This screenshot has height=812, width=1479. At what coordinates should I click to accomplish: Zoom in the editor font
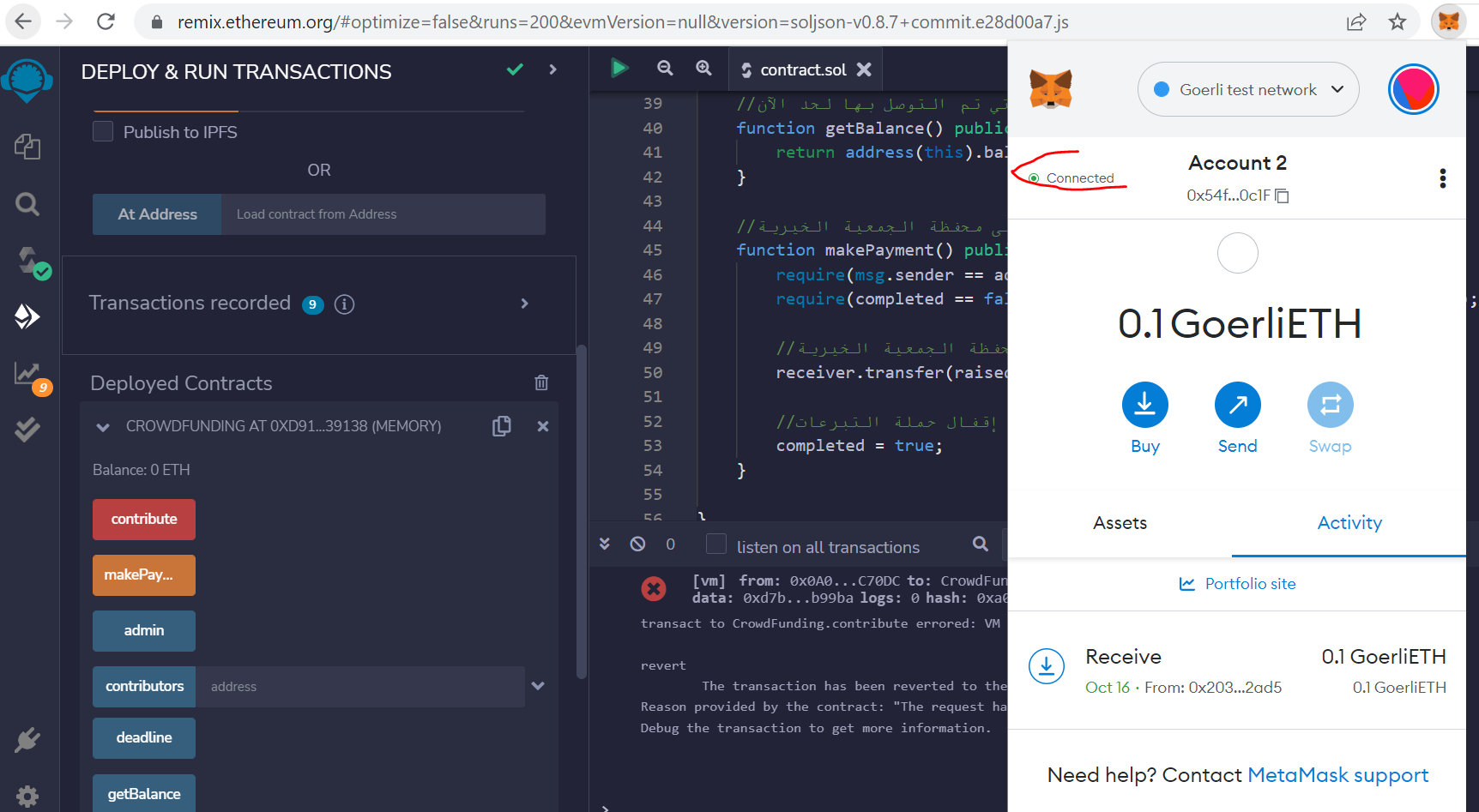coord(703,68)
